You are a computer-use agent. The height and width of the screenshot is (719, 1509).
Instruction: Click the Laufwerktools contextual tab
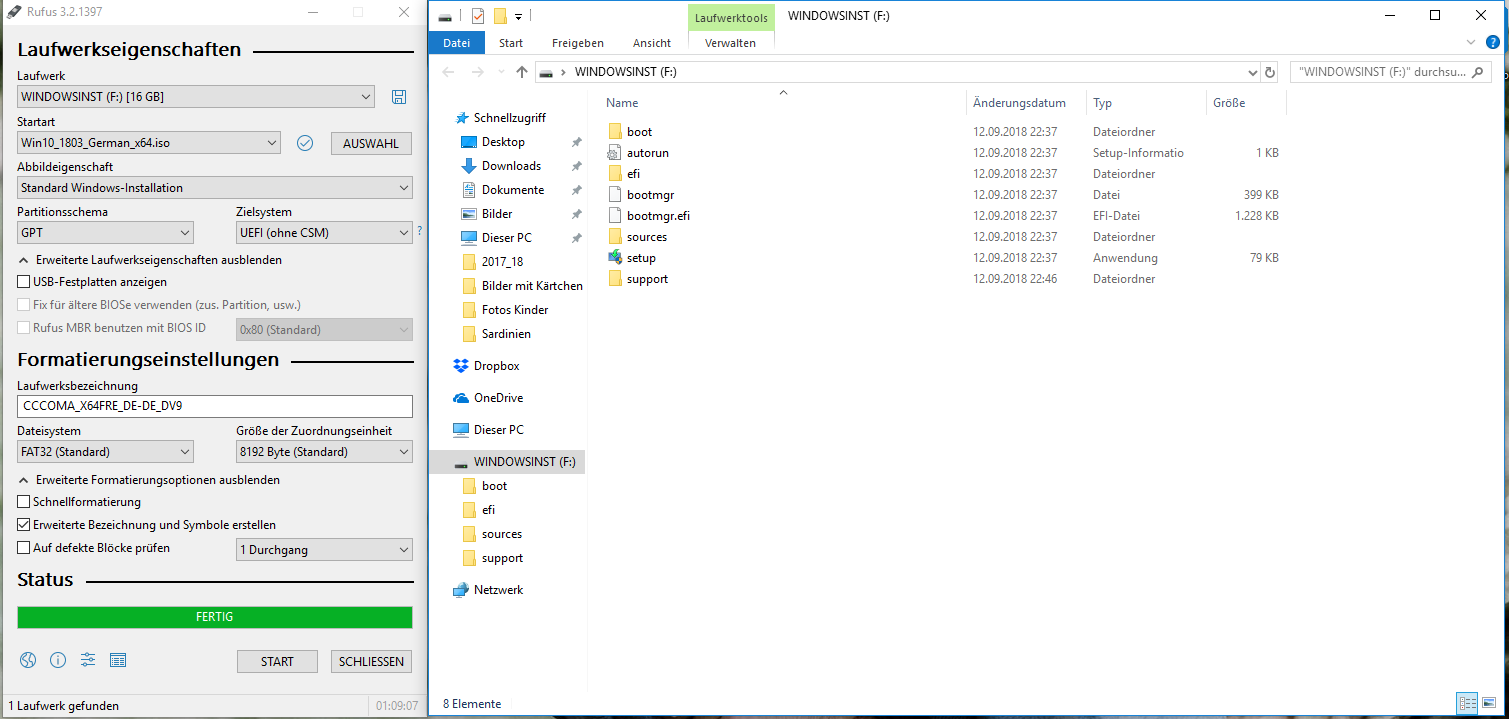731,17
